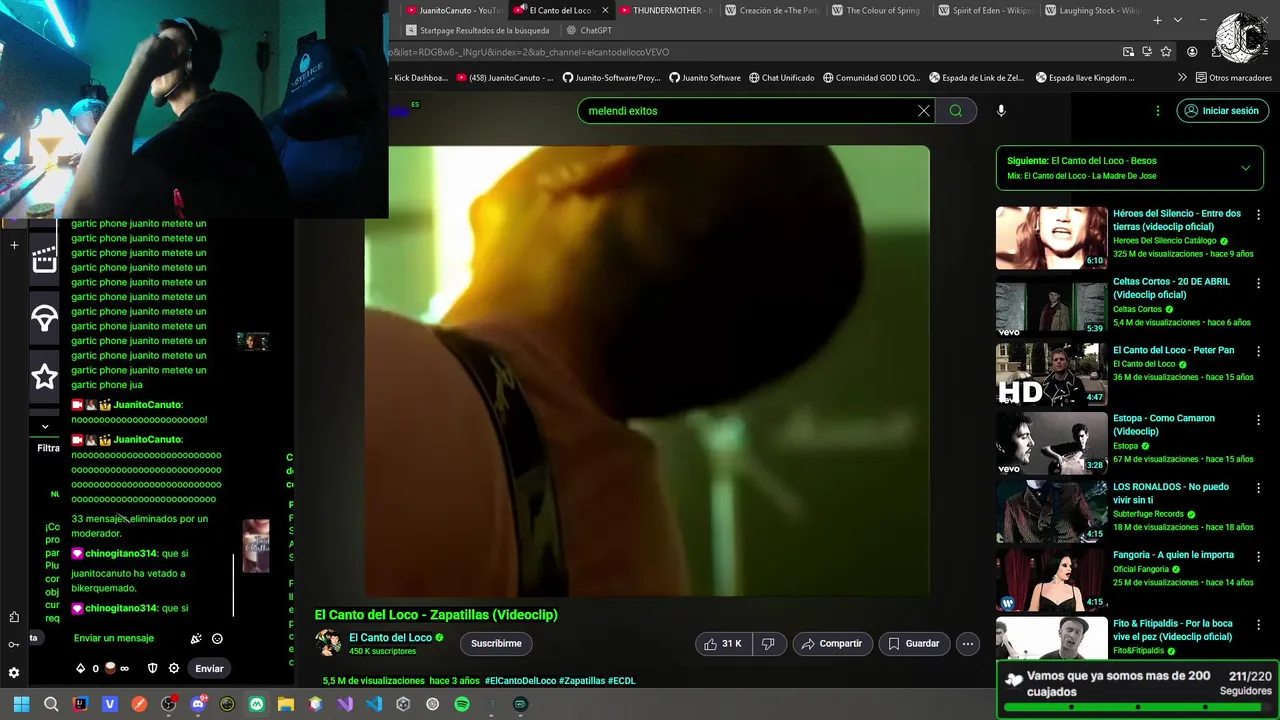The height and width of the screenshot is (720, 1280).
Task: Close the El Canto del Loco tab
Action: click(604, 10)
